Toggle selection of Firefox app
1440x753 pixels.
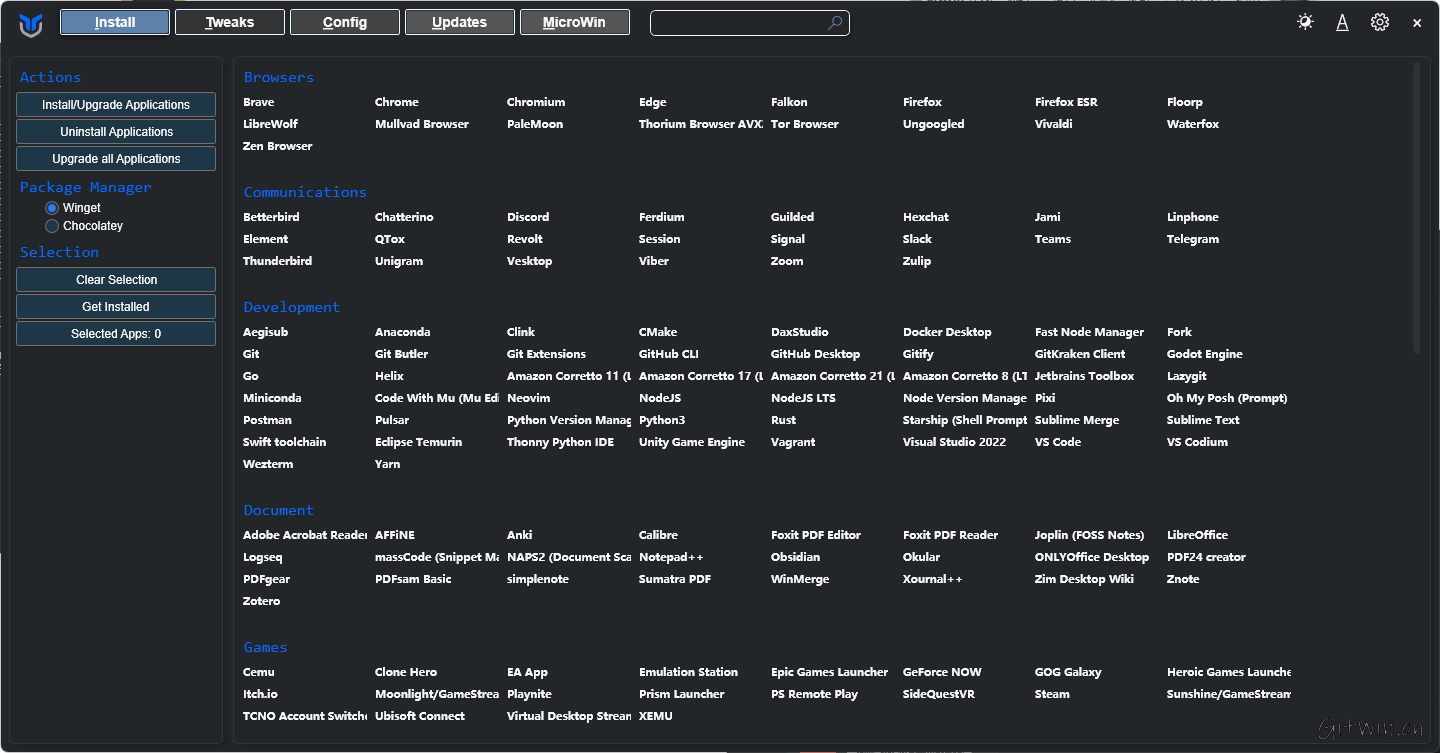(x=922, y=102)
